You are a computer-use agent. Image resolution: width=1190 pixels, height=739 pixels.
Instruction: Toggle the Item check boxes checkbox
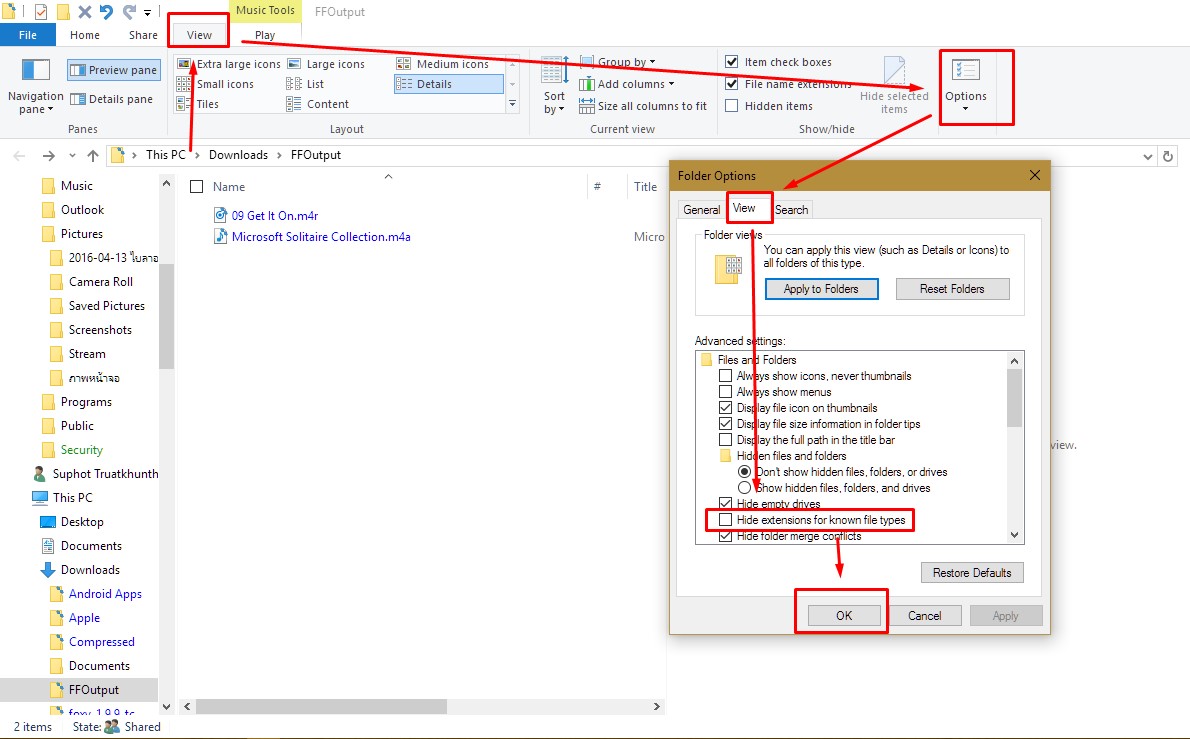point(732,61)
